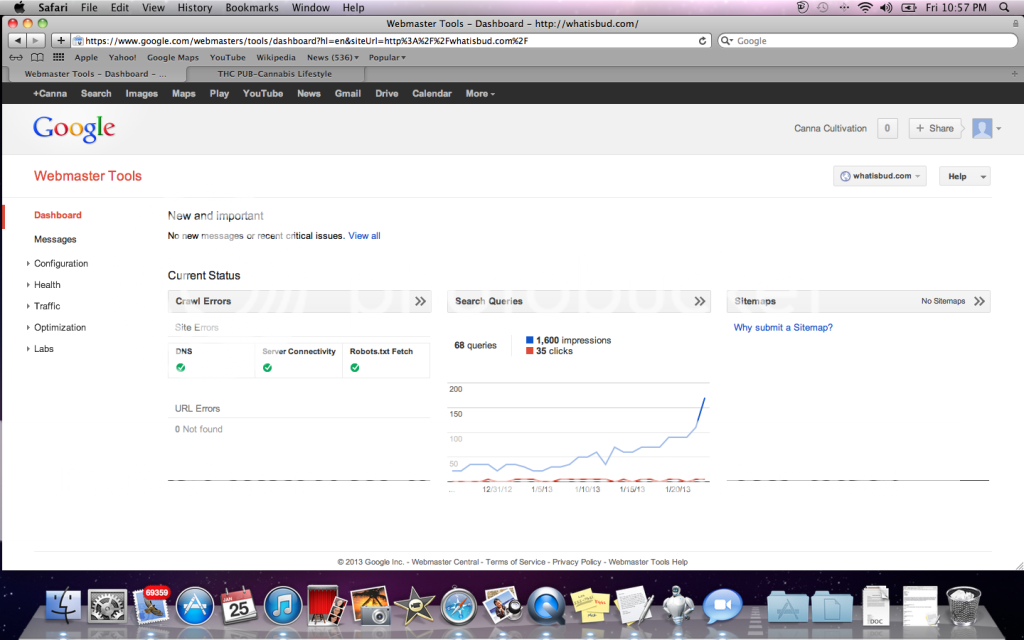Viewport: 1024px width, 640px height.
Task: Click the Webmaster Tools heading link
Action: (88, 176)
